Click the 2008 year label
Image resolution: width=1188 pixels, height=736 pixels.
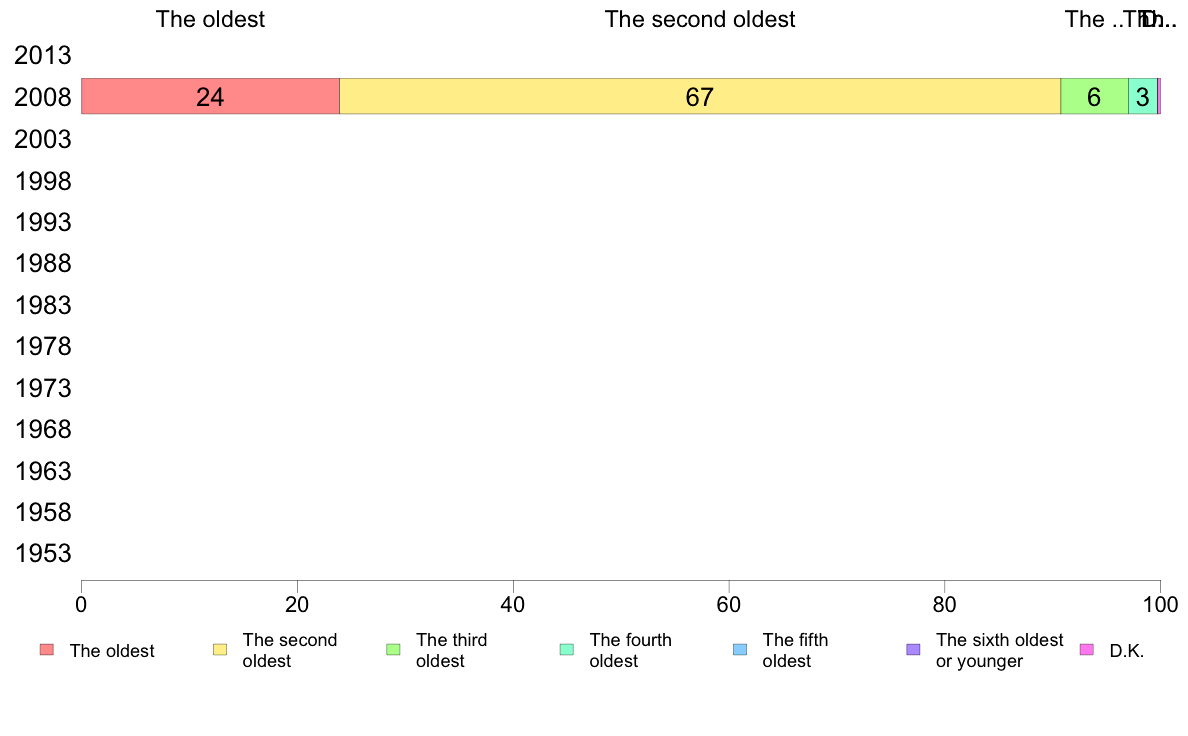[x=43, y=97]
